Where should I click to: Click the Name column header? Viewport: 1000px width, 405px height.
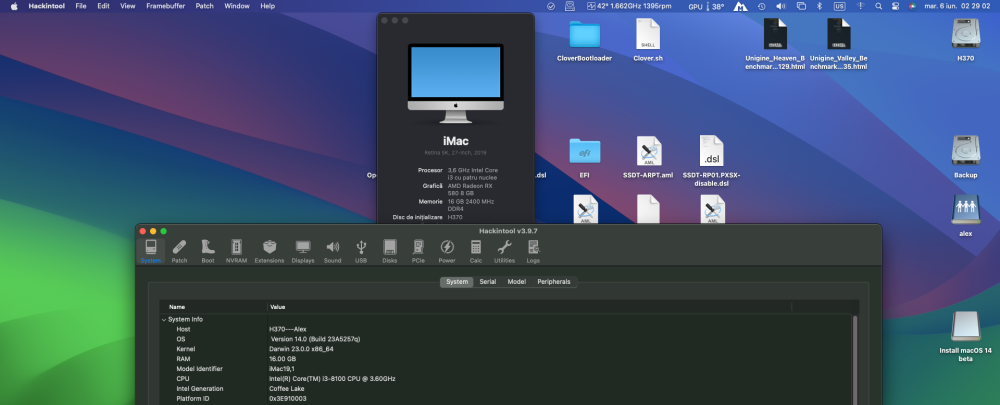(x=214, y=307)
